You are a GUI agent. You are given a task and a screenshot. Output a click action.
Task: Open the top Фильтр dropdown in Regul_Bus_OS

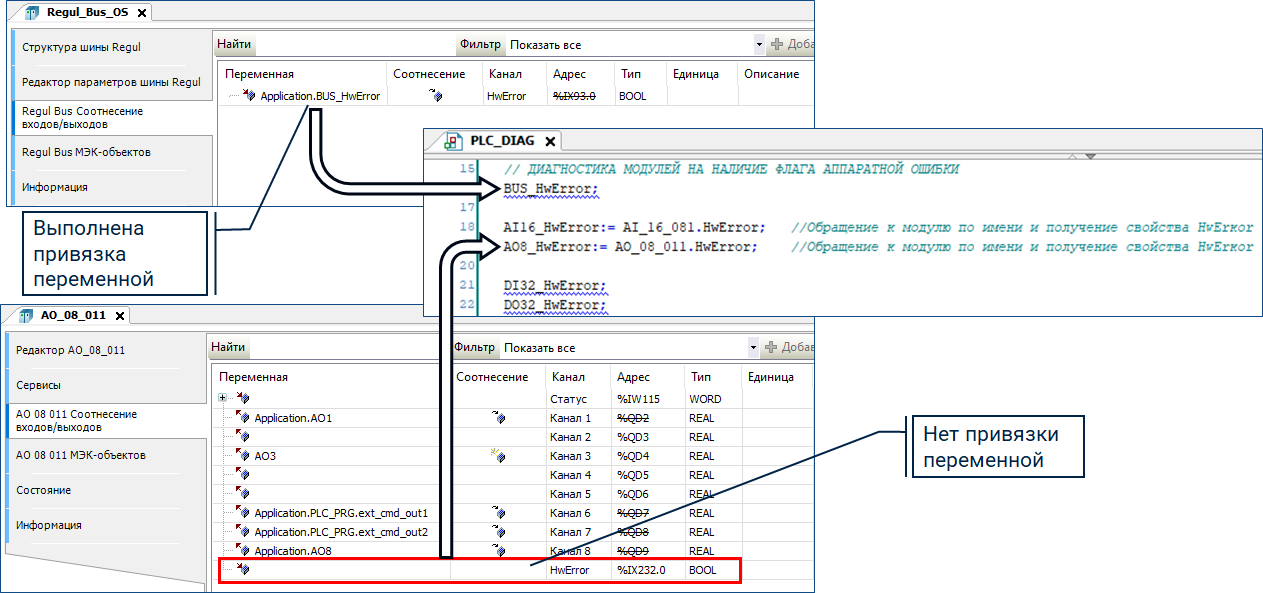(759, 45)
